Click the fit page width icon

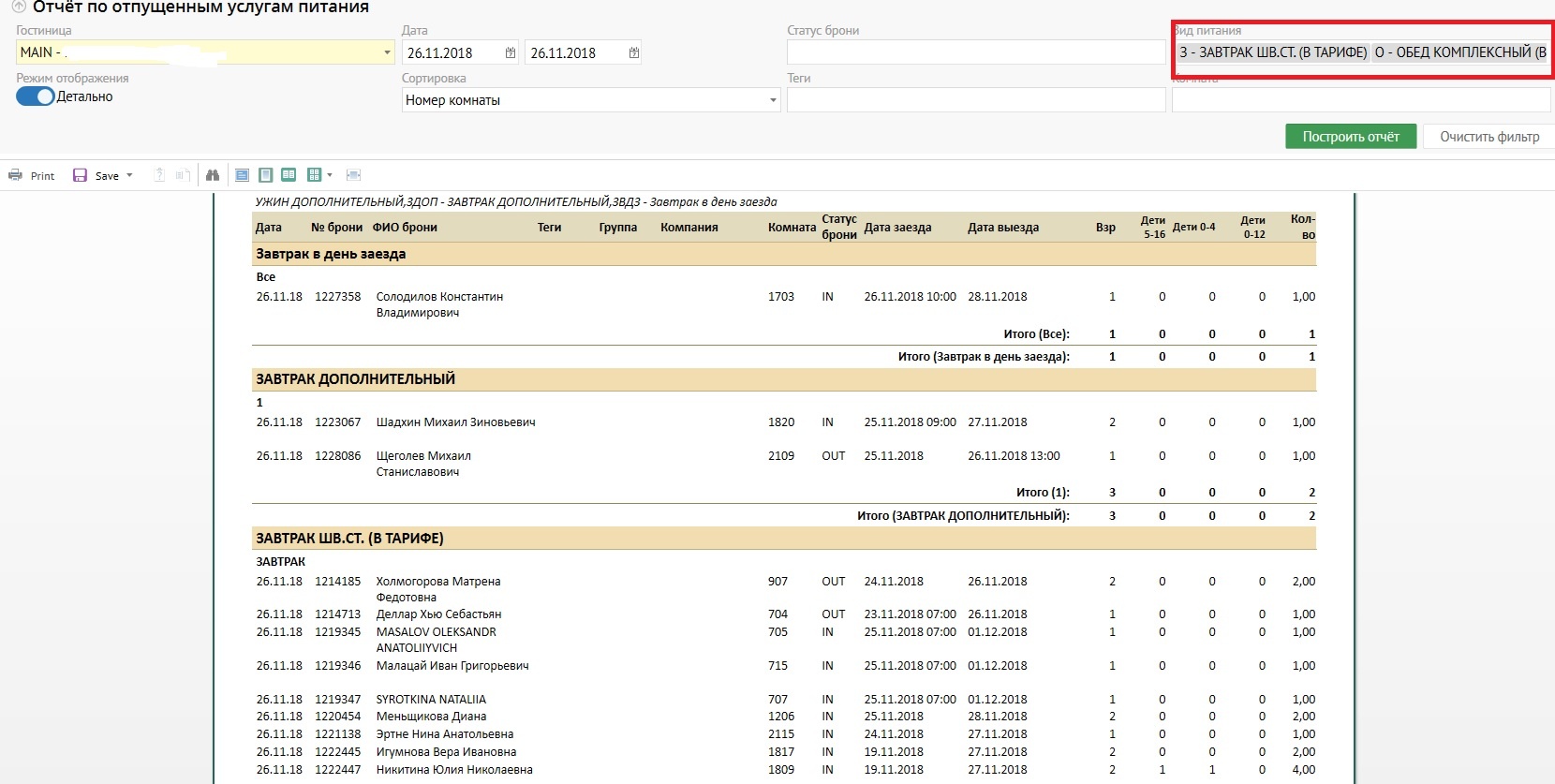pyautogui.click(x=353, y=175)
